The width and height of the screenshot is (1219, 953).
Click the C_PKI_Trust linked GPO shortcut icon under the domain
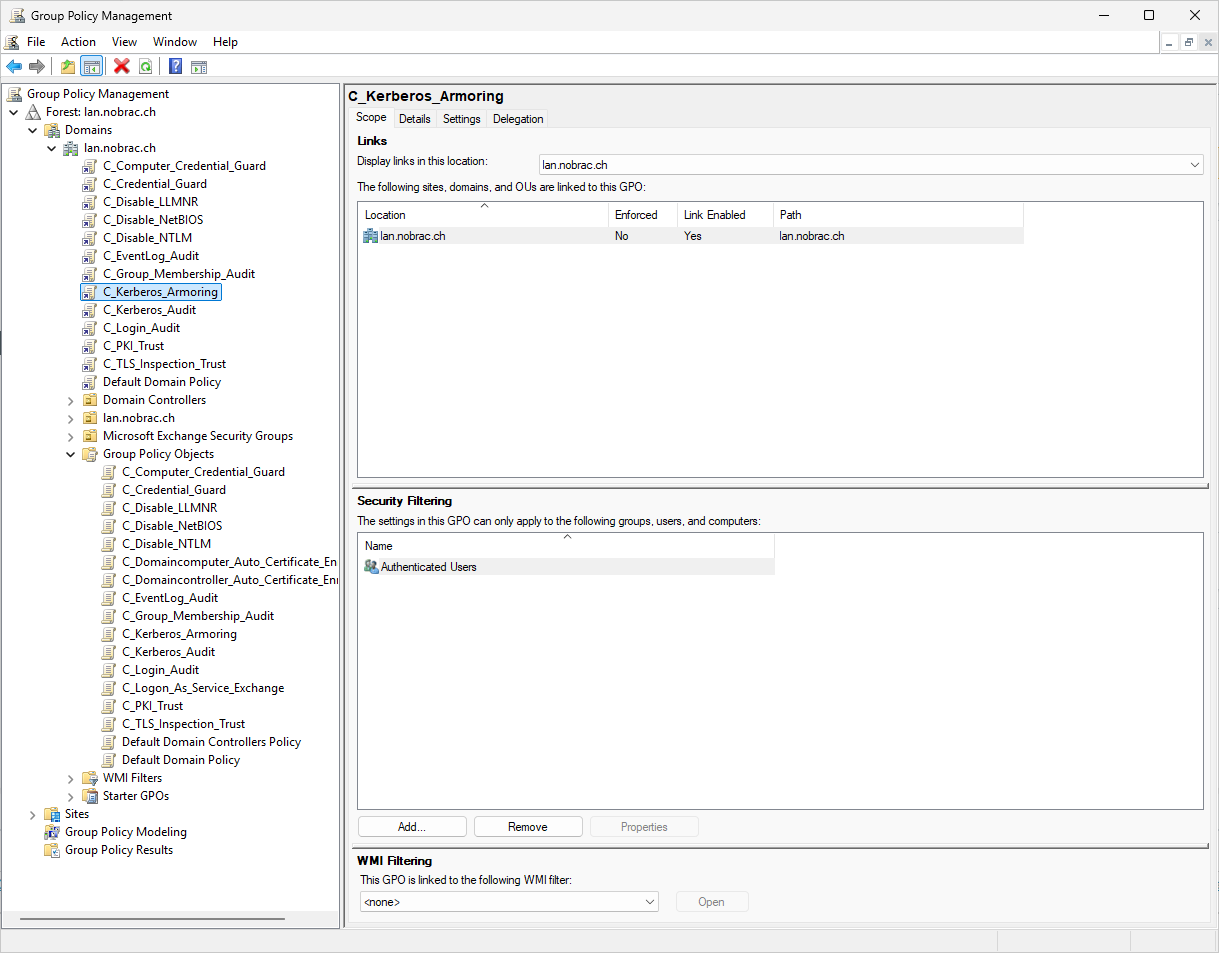click(91, 346)
